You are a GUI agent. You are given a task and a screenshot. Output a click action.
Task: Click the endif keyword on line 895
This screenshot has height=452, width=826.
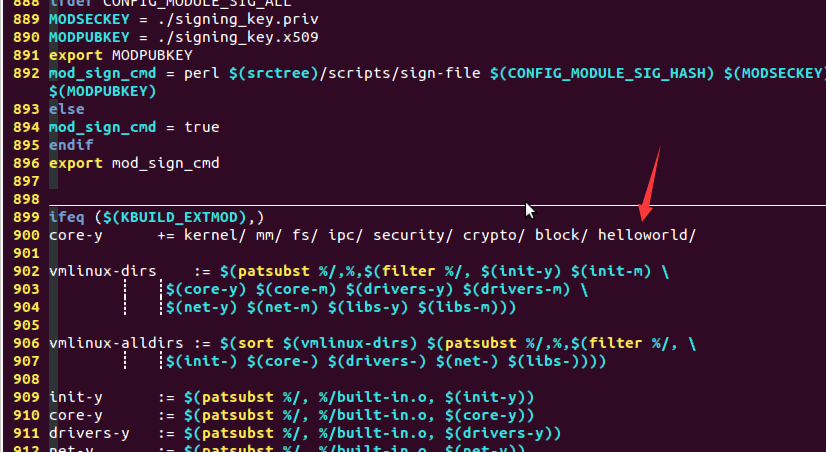point(71,145)
